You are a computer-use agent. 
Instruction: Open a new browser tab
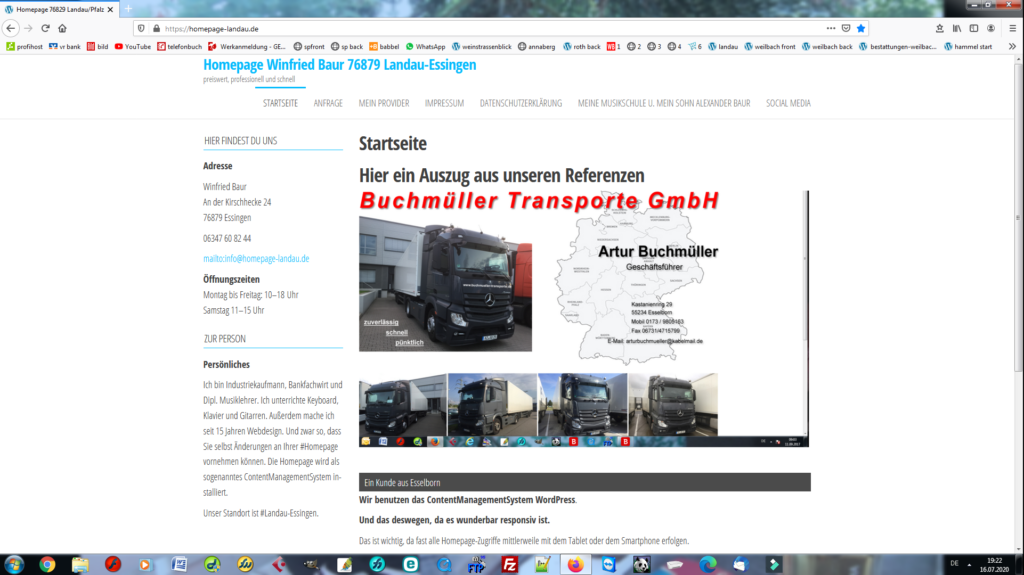[x=128, y=9]
